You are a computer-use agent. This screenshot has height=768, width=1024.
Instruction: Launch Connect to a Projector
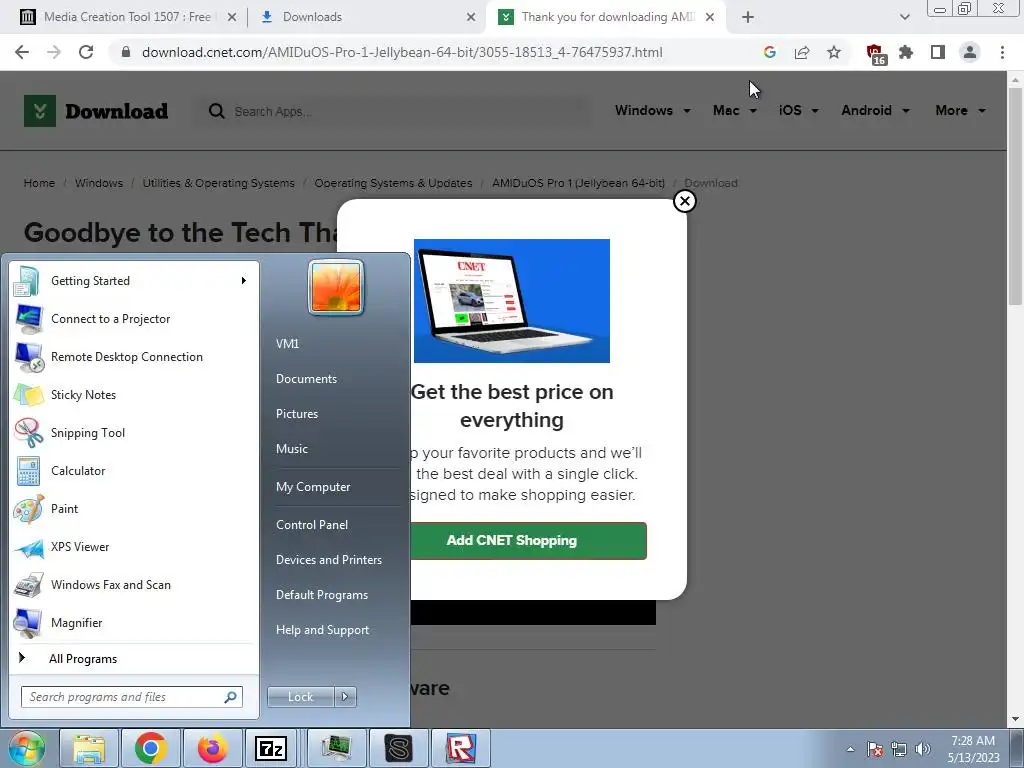[x=134, y=319]
